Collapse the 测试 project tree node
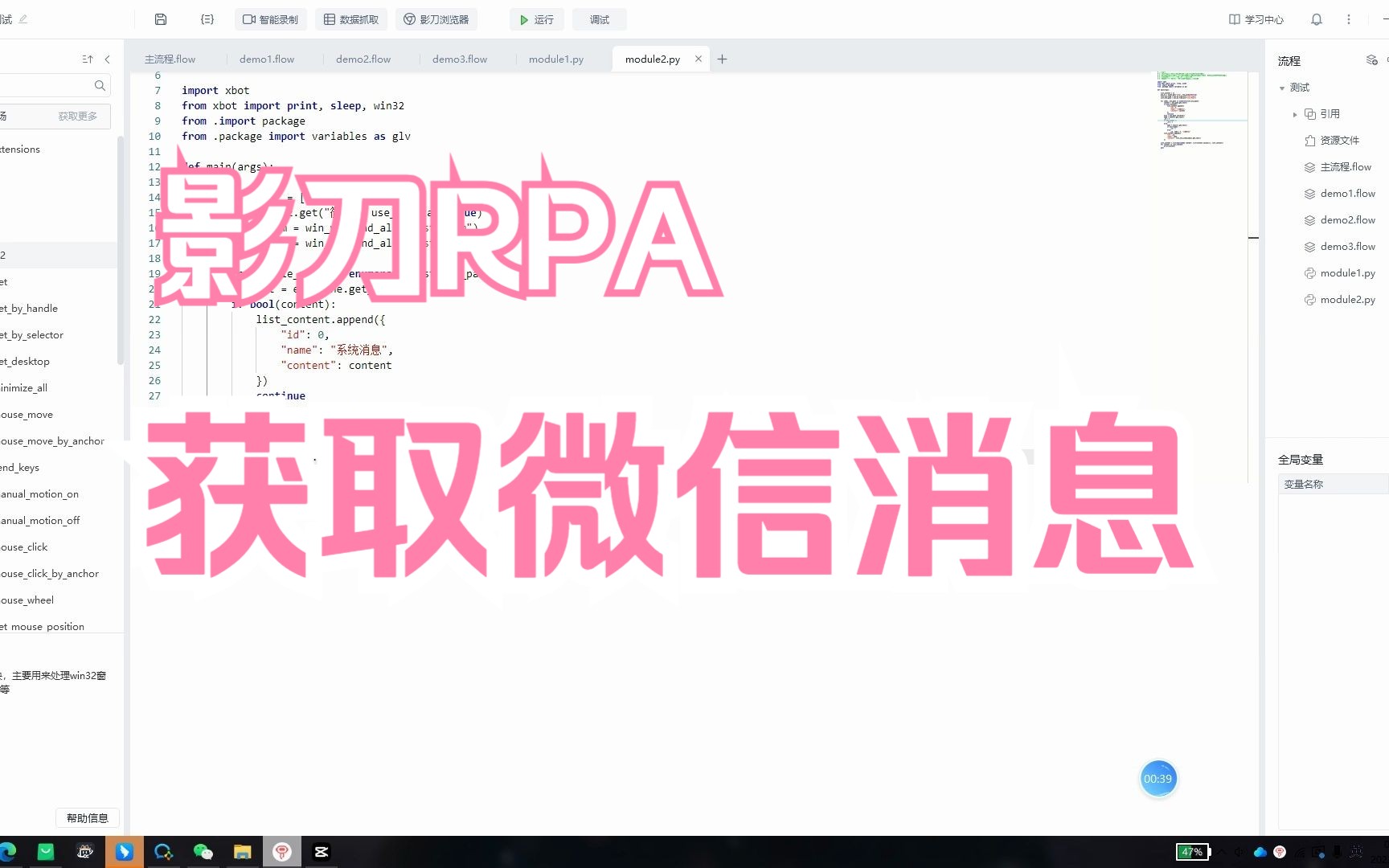The height and width of the screenshot is (868, 1389). 1282,88
